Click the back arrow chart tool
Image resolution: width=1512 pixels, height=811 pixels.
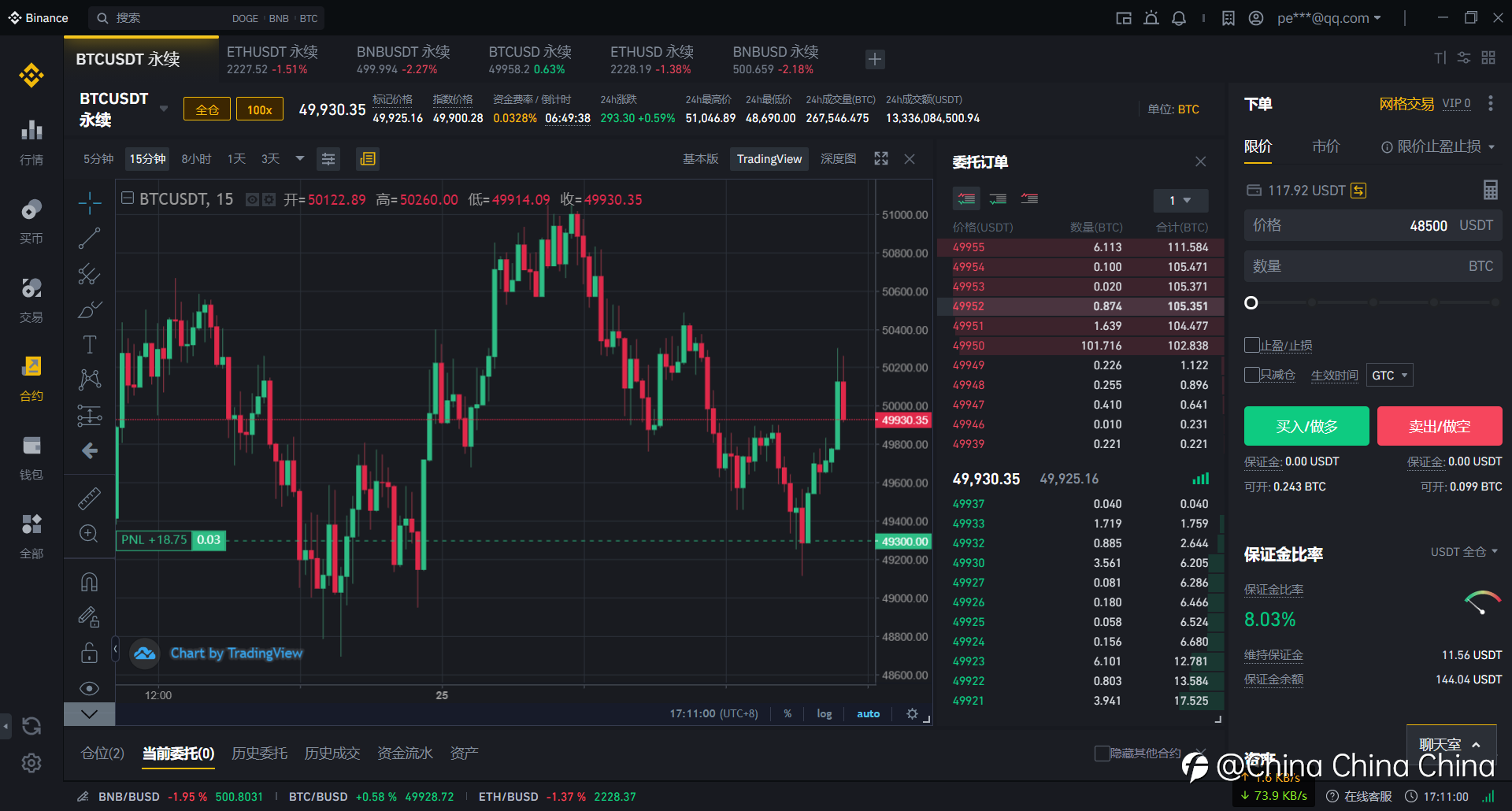click(90, 450)
